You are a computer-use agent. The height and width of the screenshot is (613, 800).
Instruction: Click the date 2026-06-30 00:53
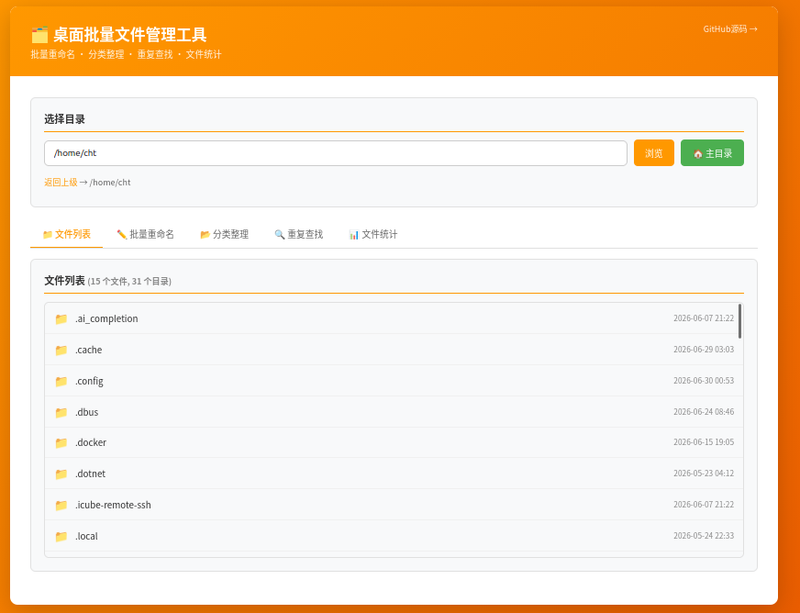click(x=704, y=380)
